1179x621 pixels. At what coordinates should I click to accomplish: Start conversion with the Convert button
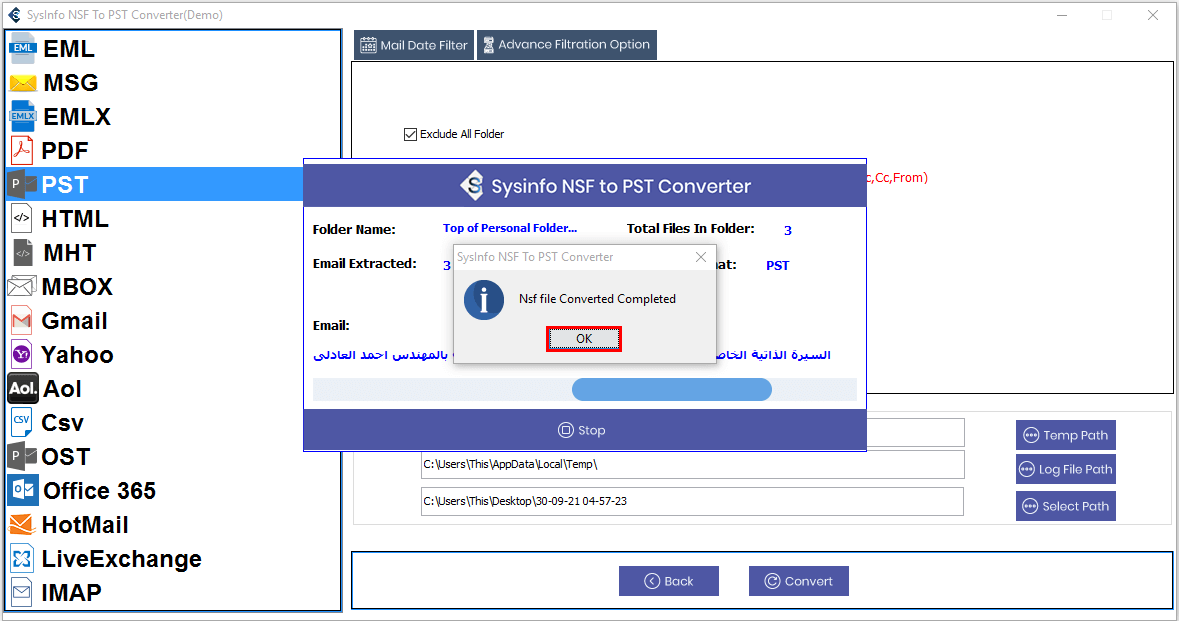click(x=799, y=581)
